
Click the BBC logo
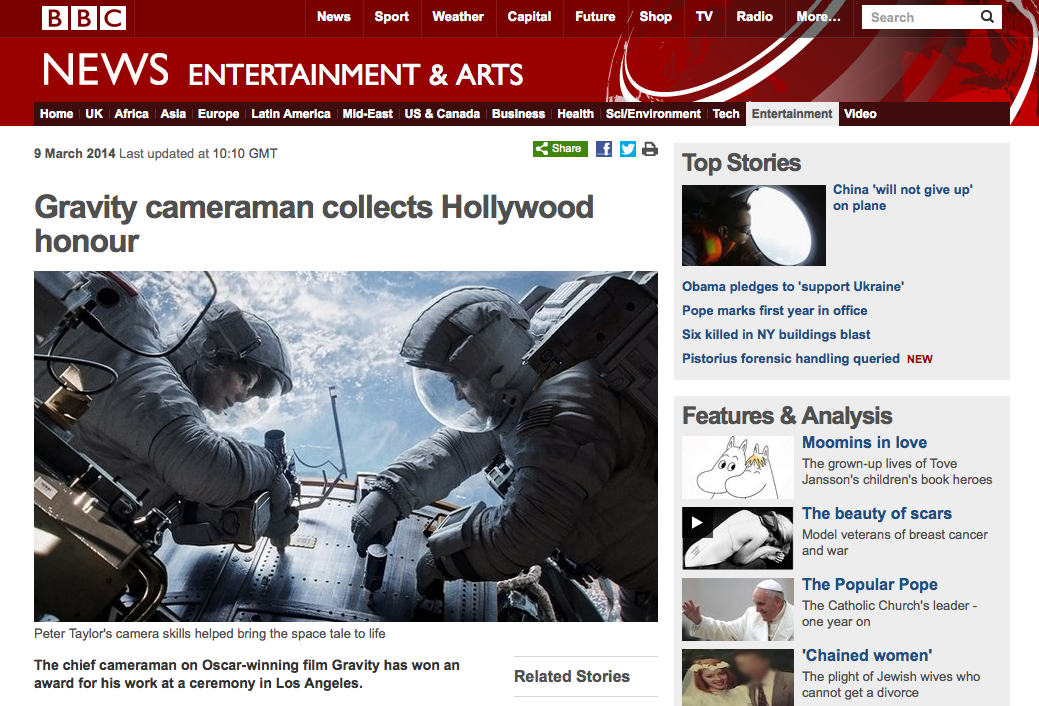coord(83,18)
